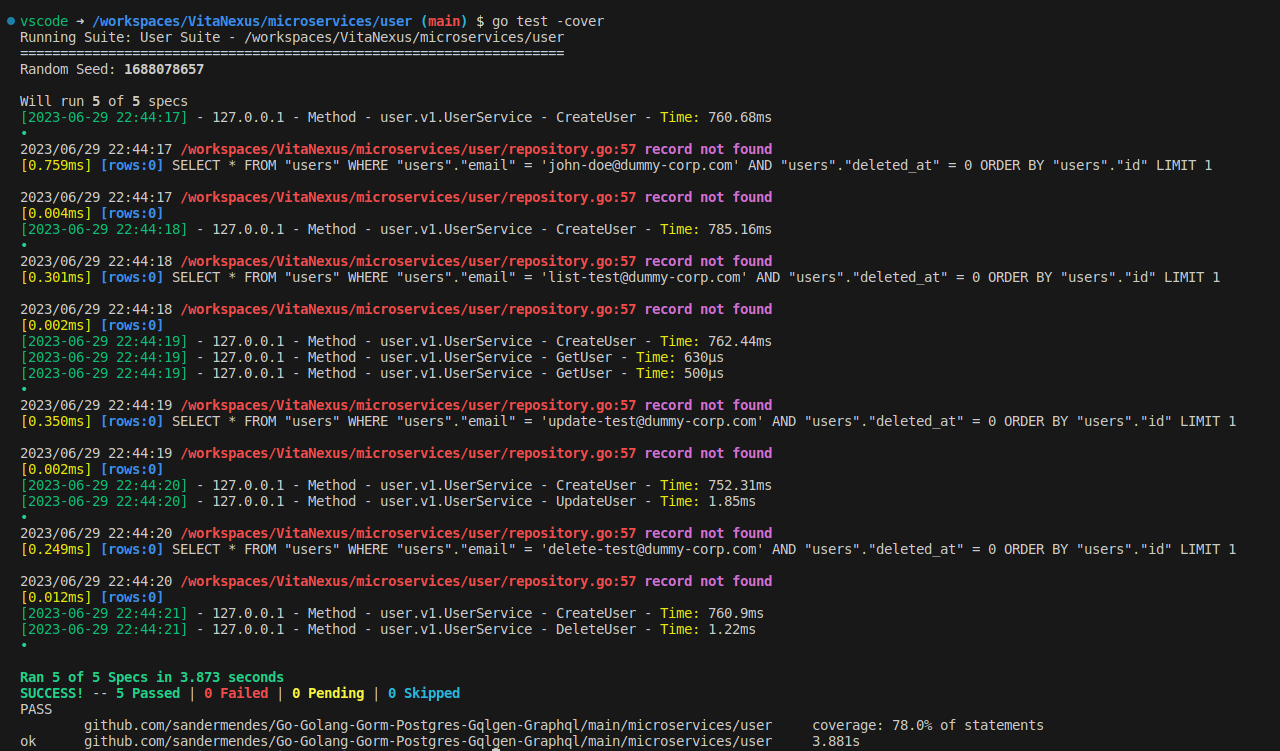Viewport: 1280px width, 751px height.
Task: Click the '3.881s' total test duration
Action: click(836, 741)
